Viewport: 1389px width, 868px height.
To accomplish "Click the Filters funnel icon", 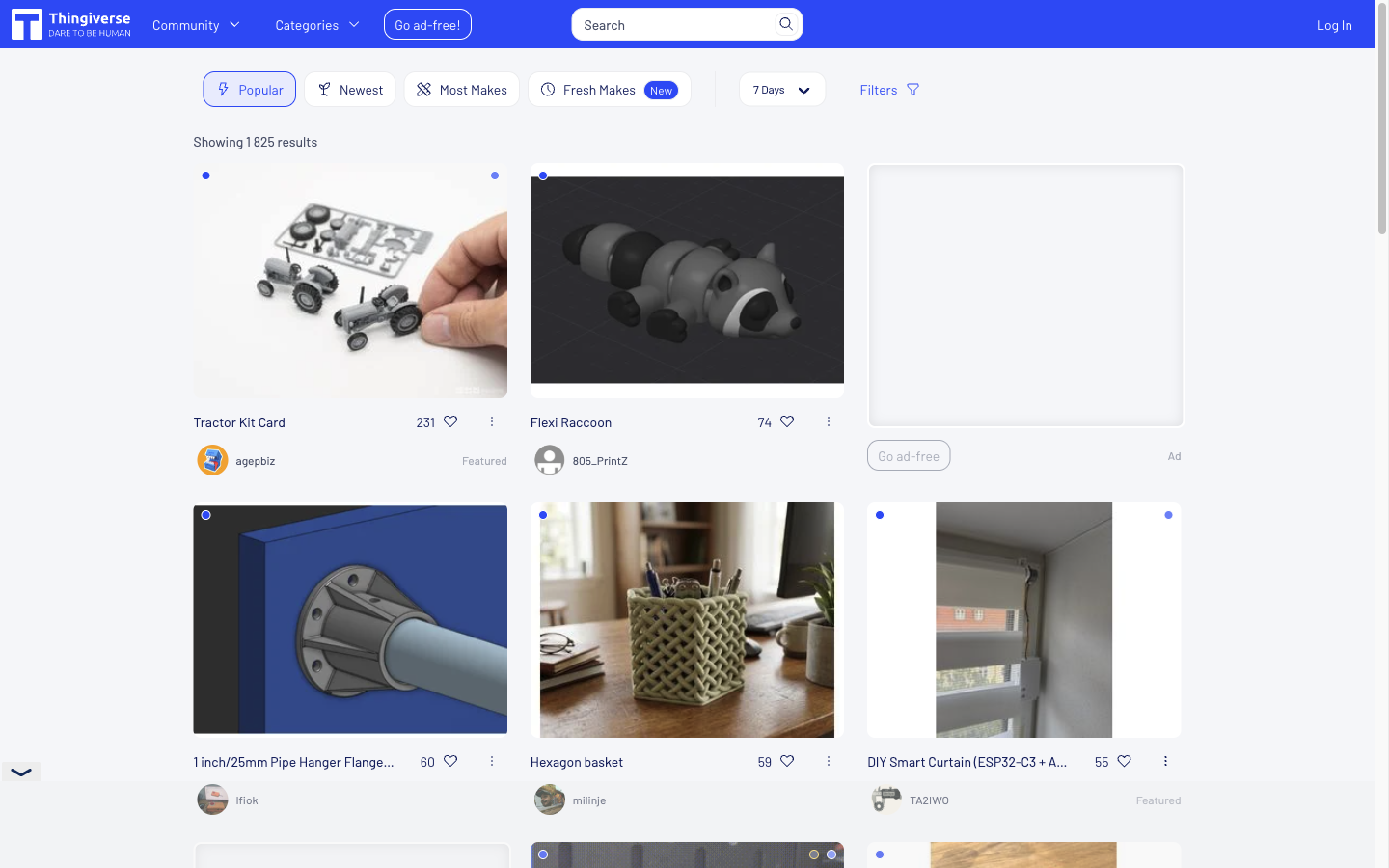I will click(912, 90).
